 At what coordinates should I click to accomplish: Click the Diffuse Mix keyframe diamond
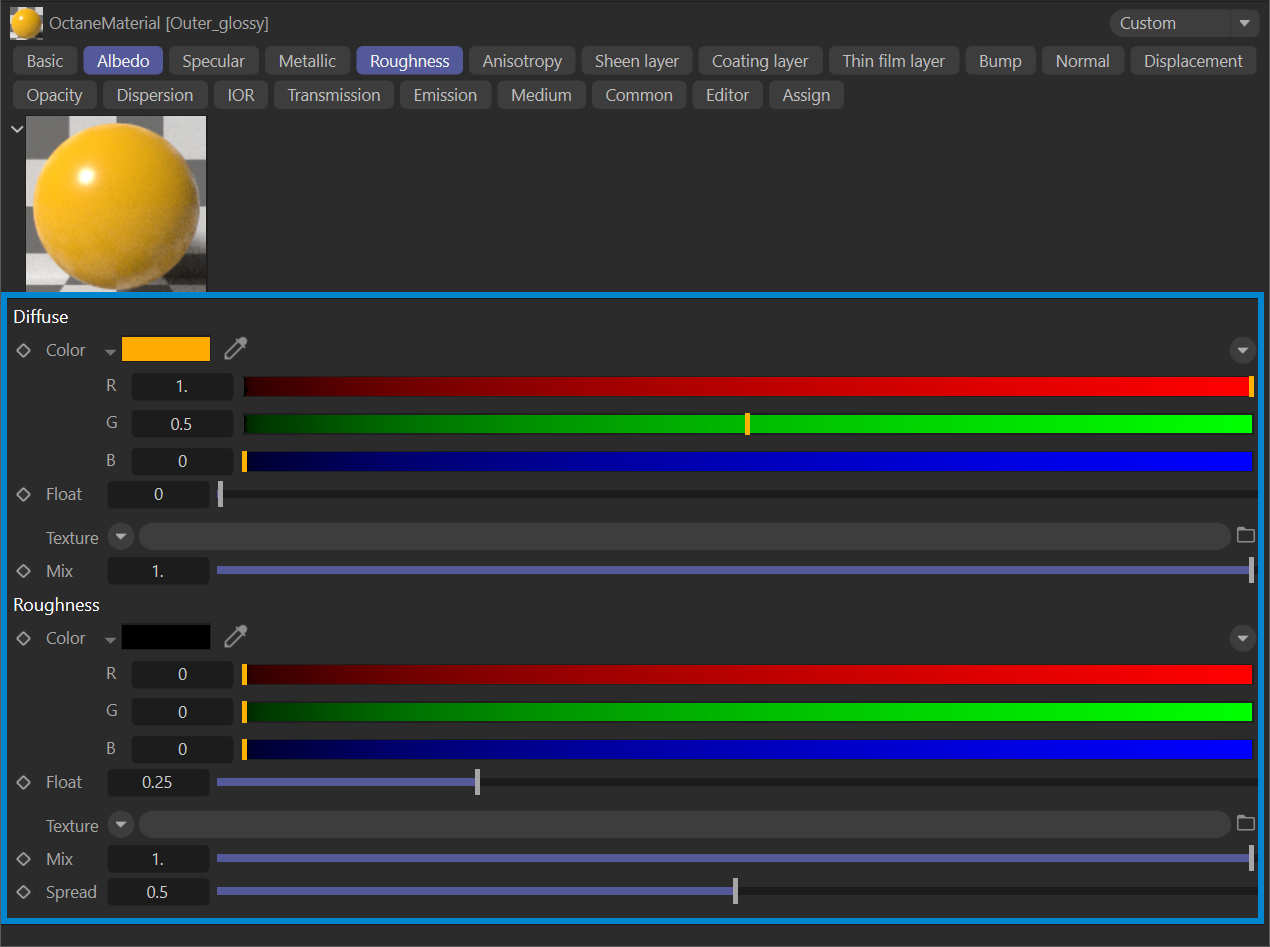point(24,571)
